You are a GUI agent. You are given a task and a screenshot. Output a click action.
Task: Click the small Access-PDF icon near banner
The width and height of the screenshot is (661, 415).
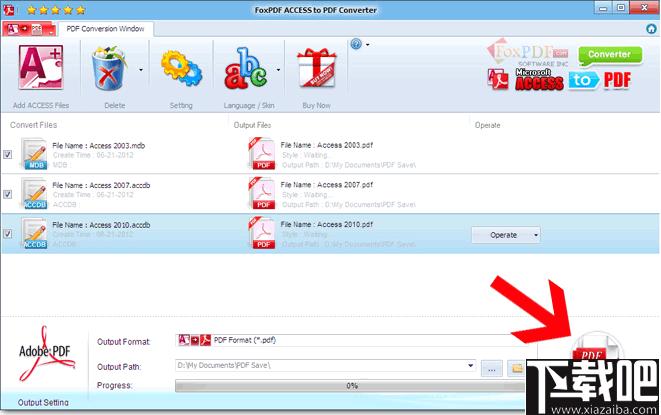(498, 79)
